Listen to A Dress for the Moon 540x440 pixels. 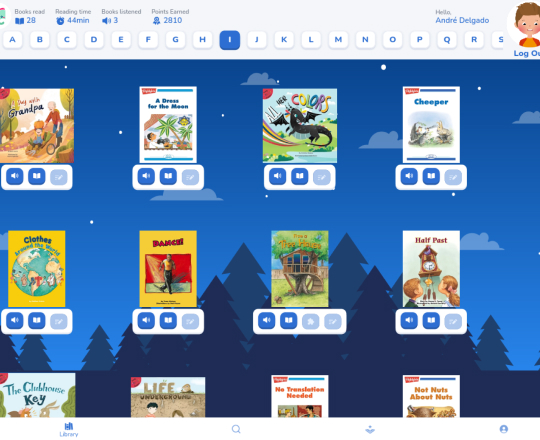[146, 176]
